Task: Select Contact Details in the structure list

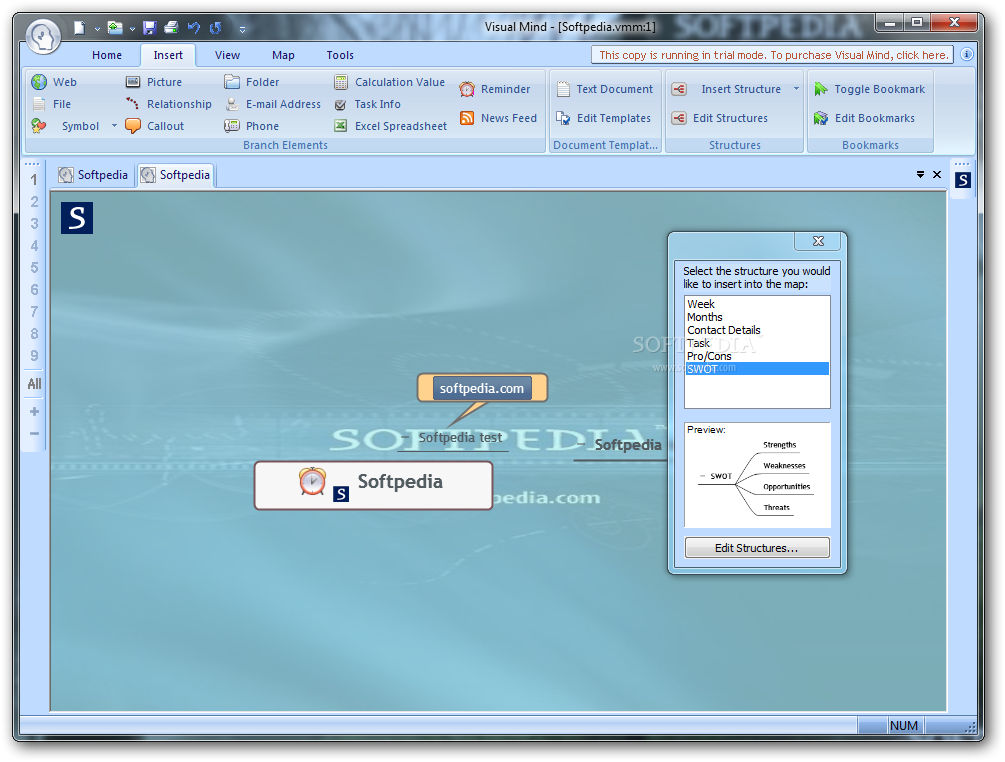Action: coord(757,330)
